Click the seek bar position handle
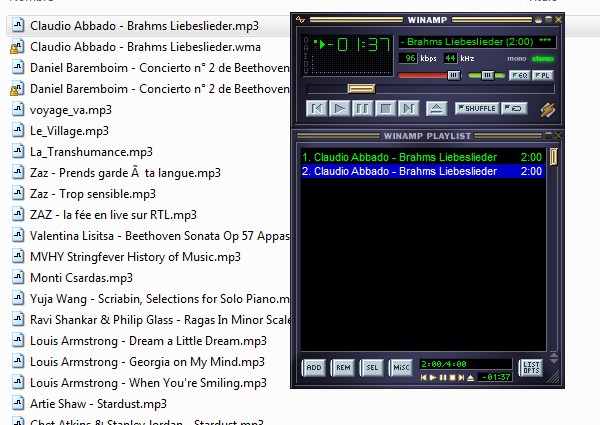600x425 pixels. coord(361,89)
